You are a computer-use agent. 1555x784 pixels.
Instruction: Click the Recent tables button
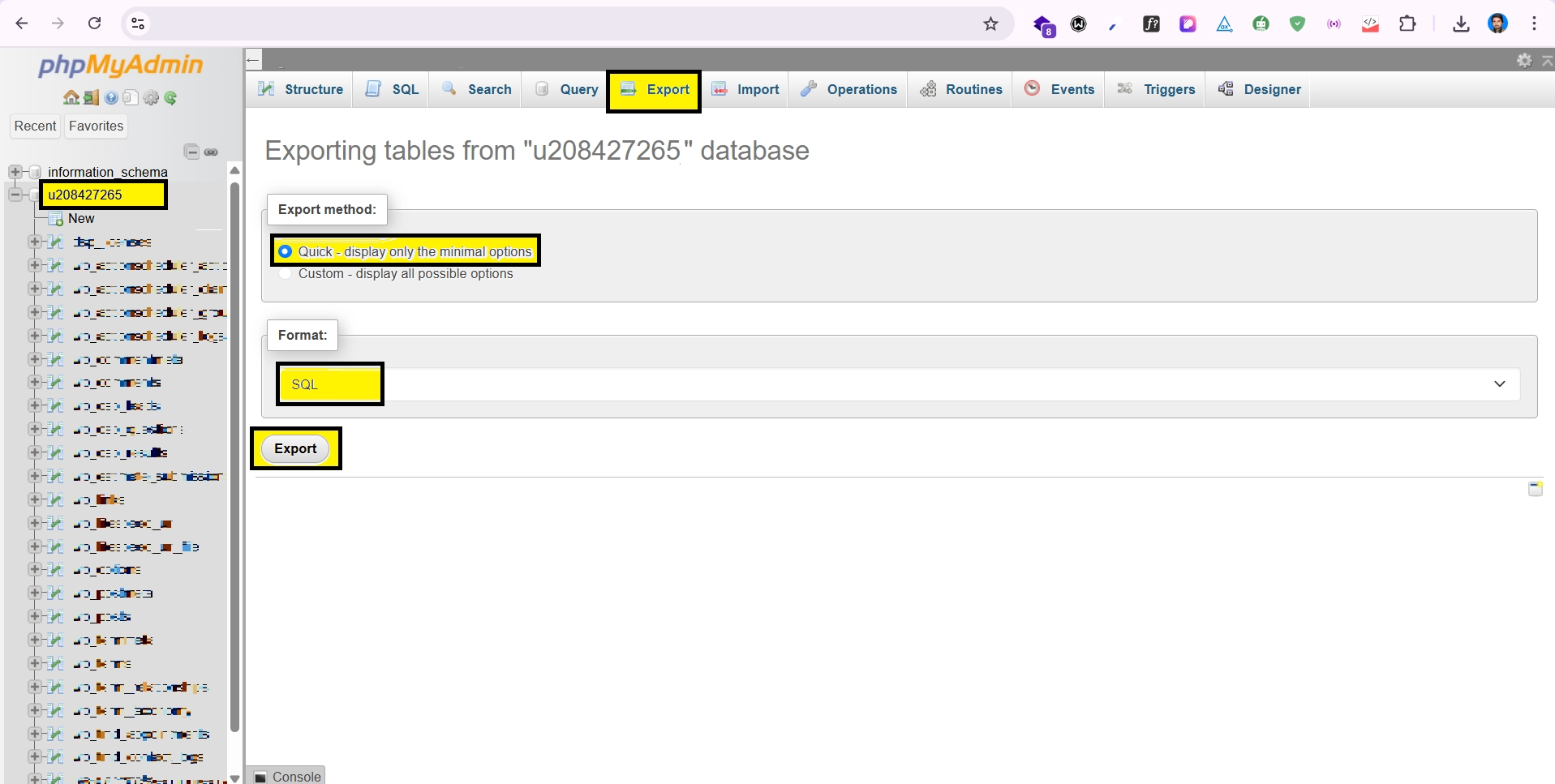click(x=35, y=126)
